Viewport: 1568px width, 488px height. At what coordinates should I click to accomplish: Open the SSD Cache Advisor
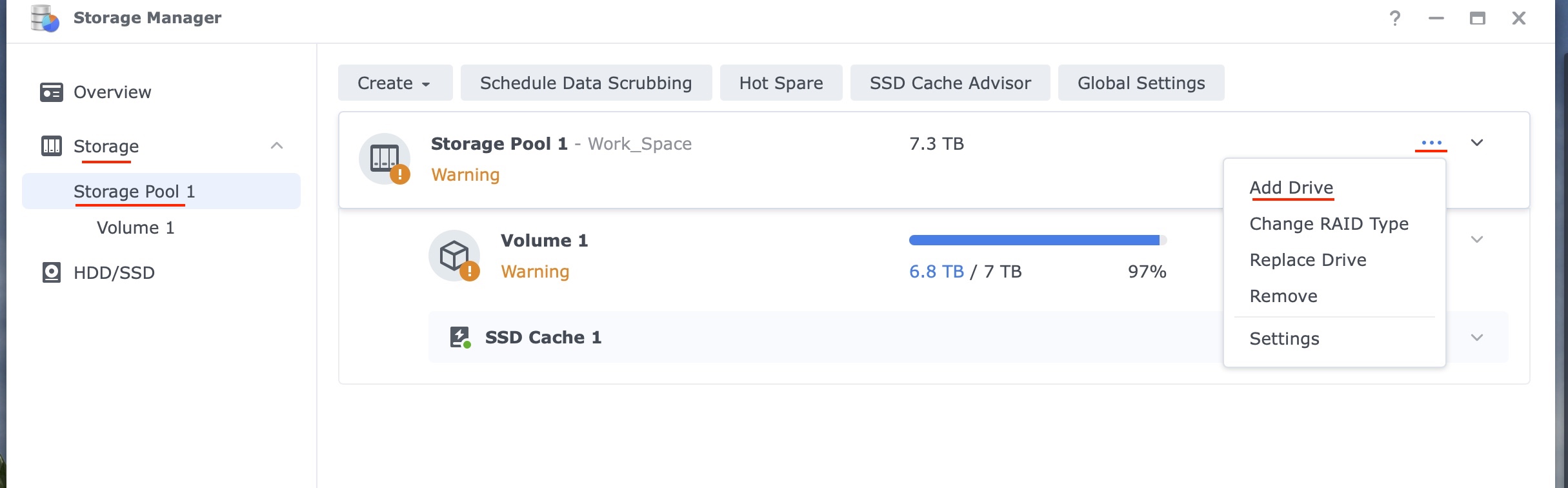click(950, 83)
